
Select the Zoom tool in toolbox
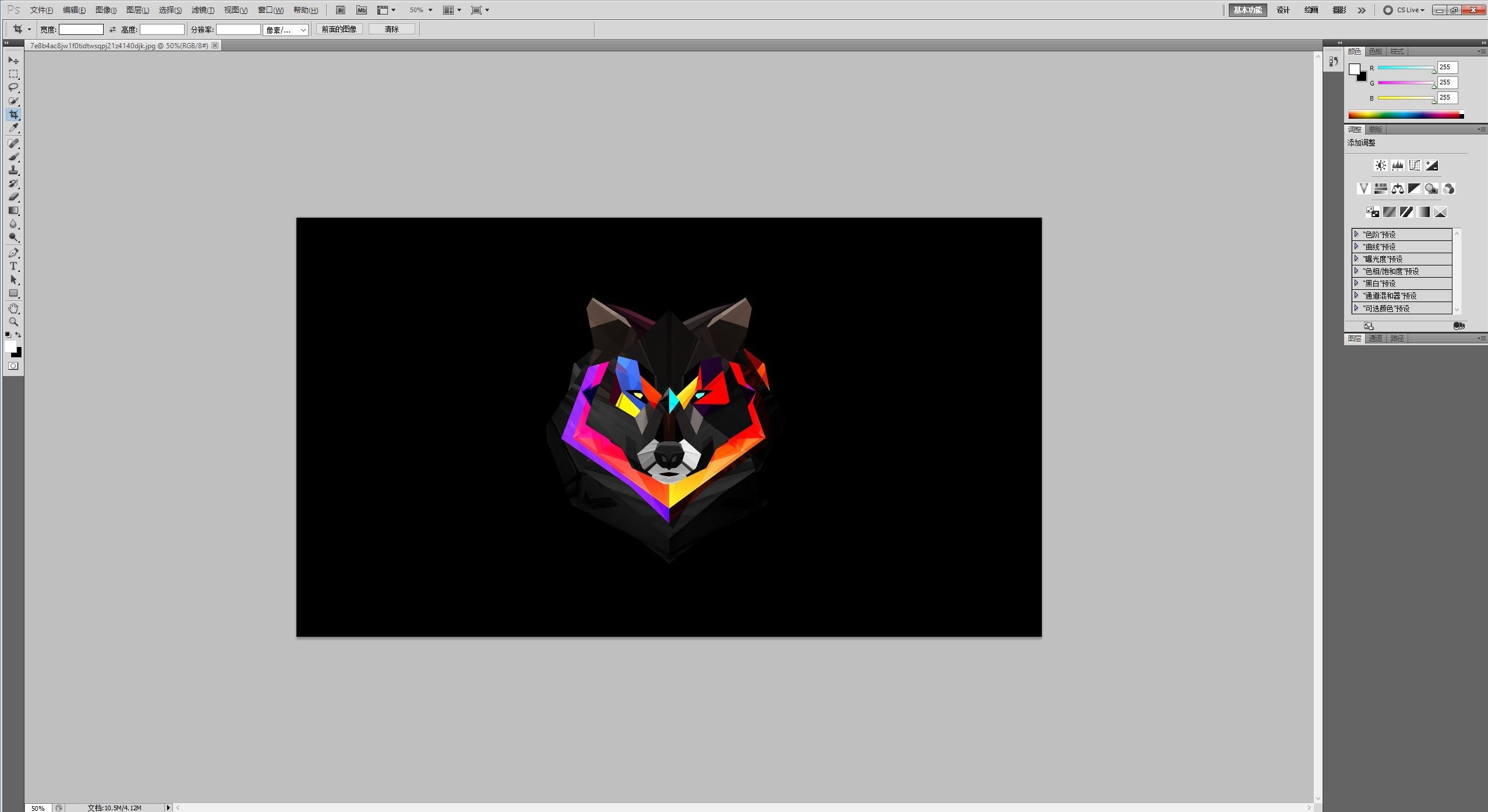(13, 322)
